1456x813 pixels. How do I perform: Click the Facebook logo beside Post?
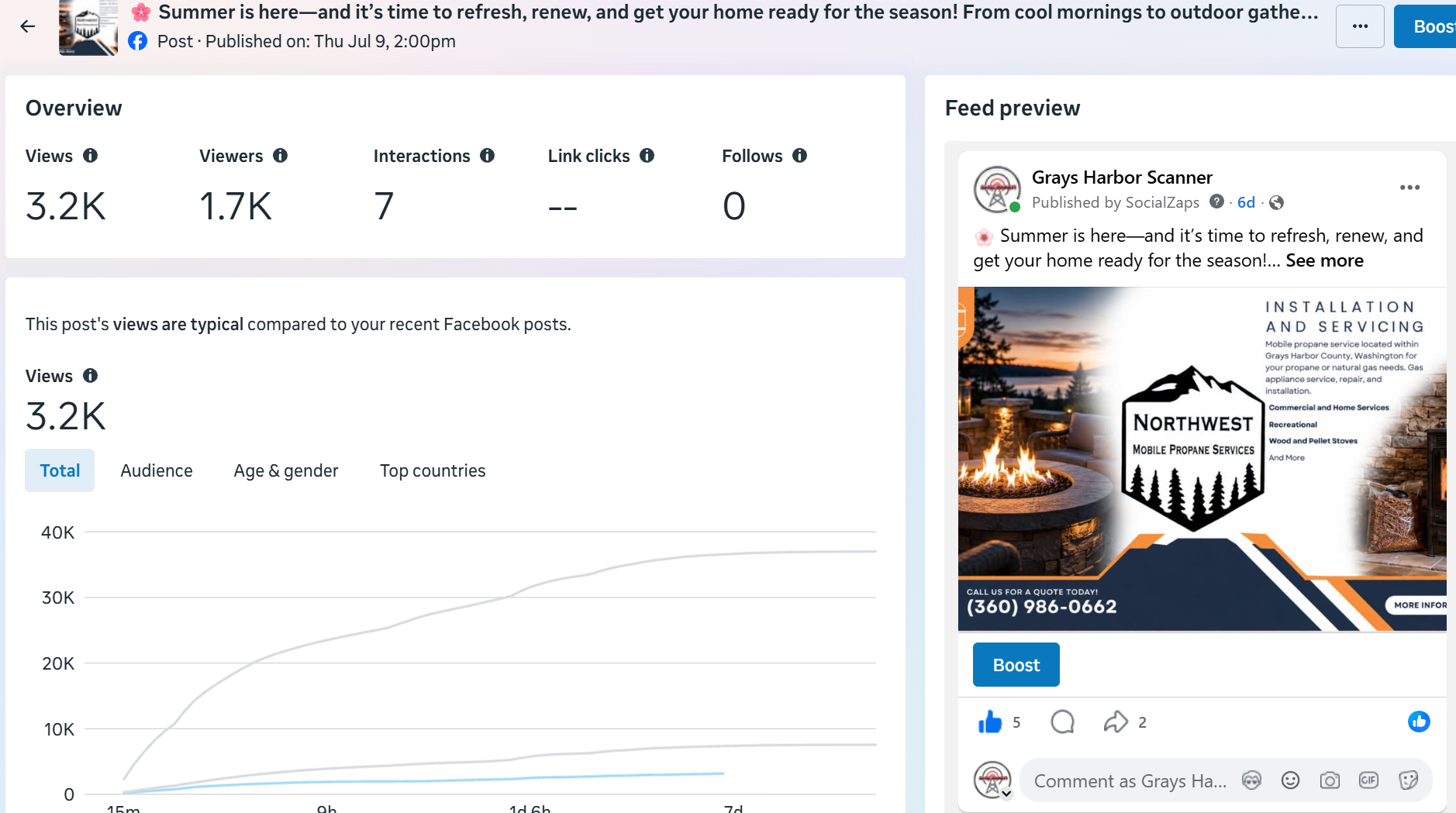(x=137, y=41)
